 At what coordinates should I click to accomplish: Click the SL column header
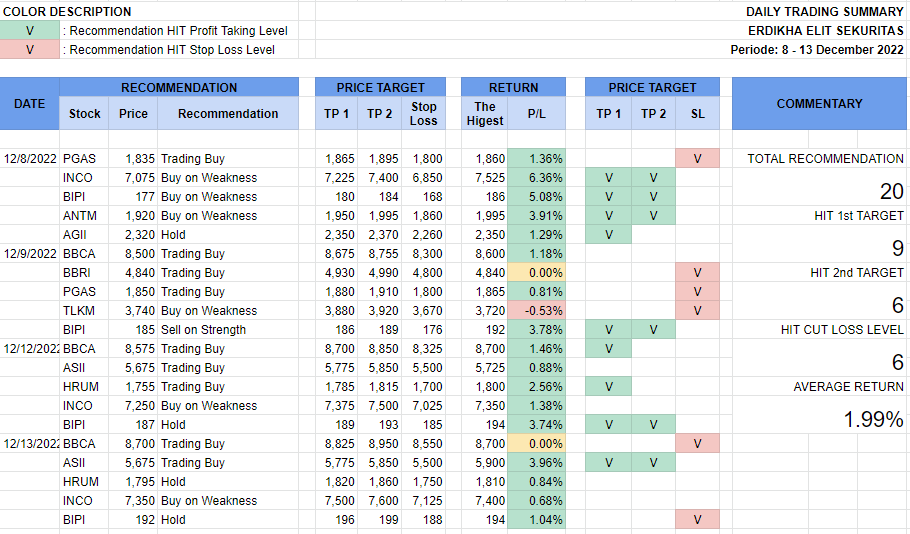click(697, 114)
